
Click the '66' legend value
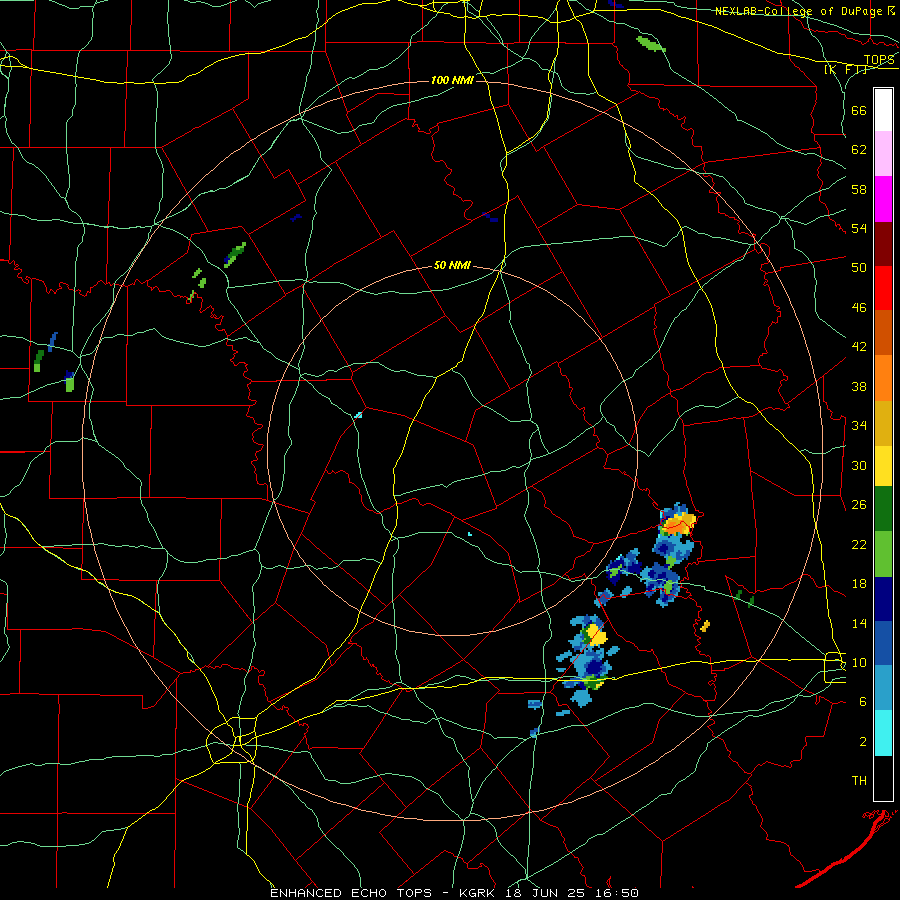(859, 110)
